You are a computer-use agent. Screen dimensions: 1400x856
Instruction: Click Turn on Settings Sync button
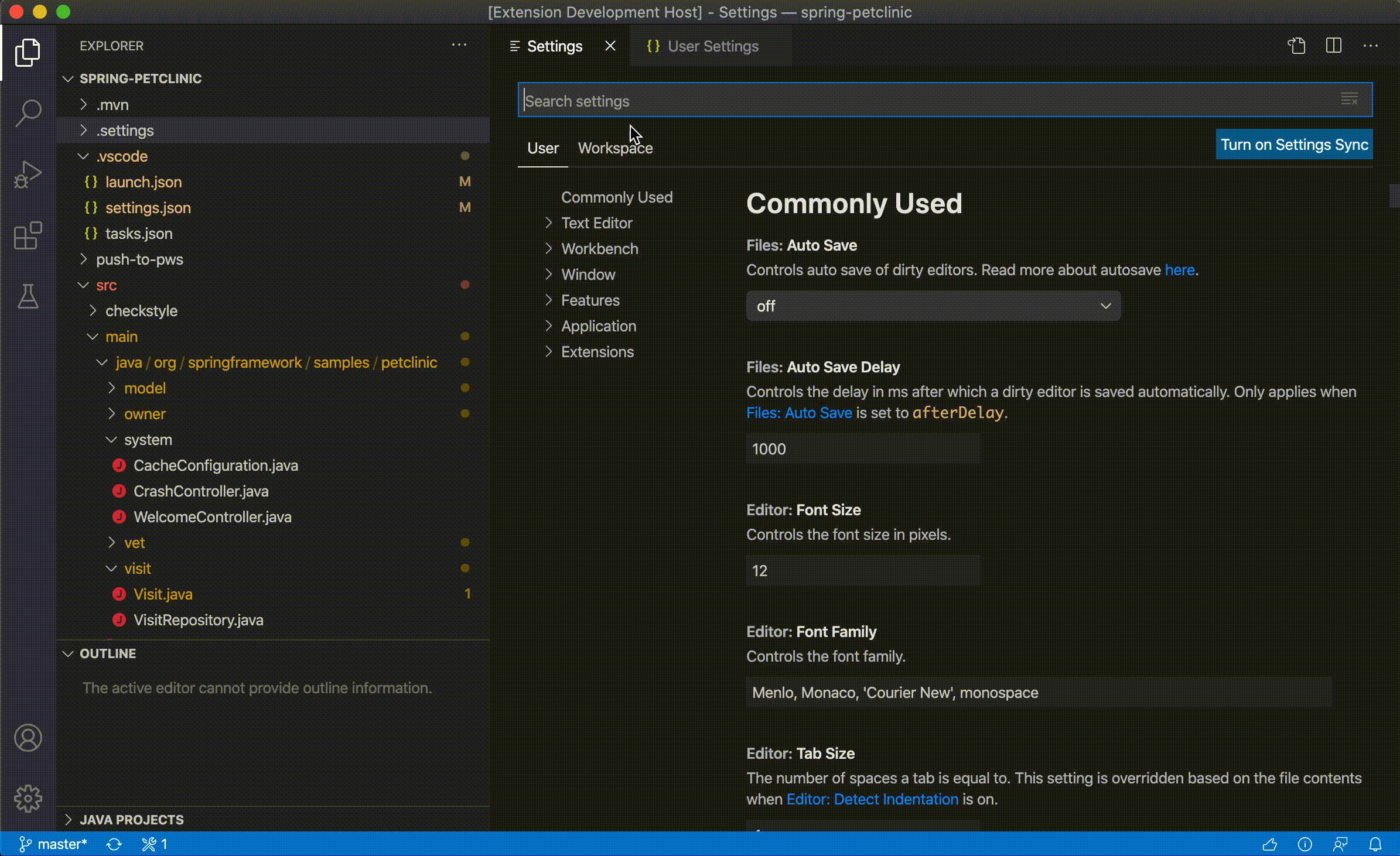1294,145
